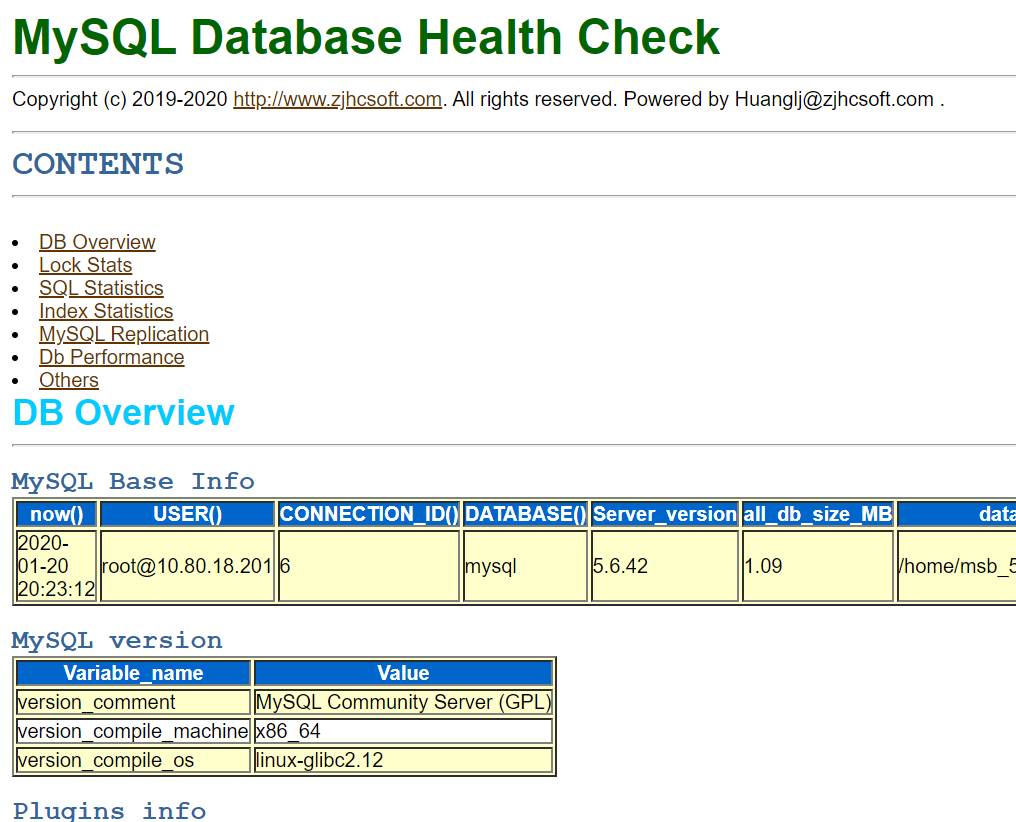The image size is (1016, 822).
Task: Click the now() column header
Action: click(56, 514)
